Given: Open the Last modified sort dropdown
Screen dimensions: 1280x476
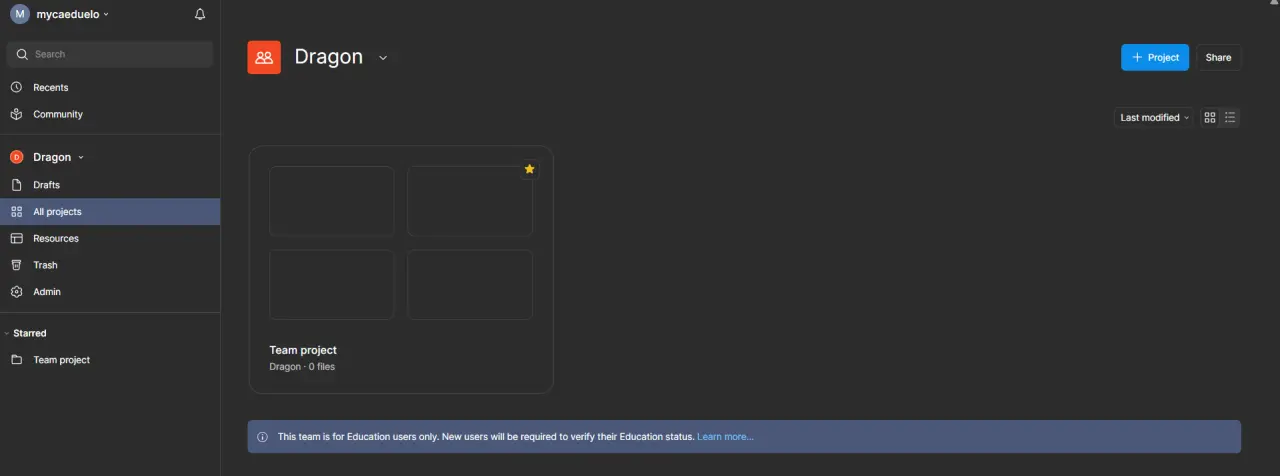Looking at the screenshot, I should click(x=1154, y=117).
